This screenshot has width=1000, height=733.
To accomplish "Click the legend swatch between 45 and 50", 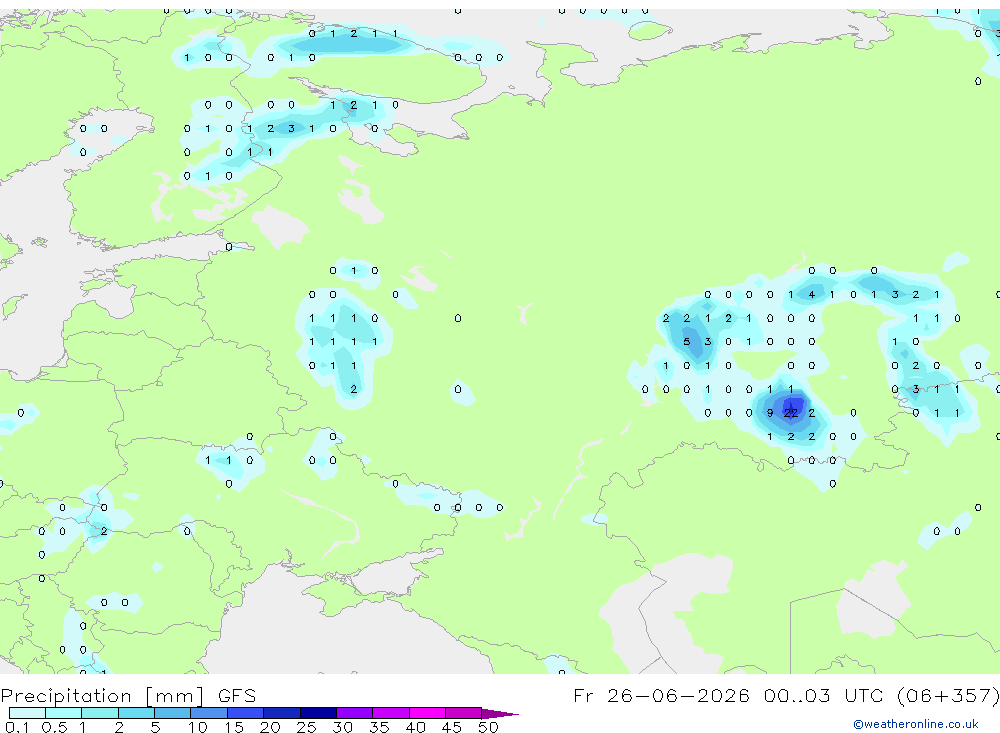I will click(464, 713).
